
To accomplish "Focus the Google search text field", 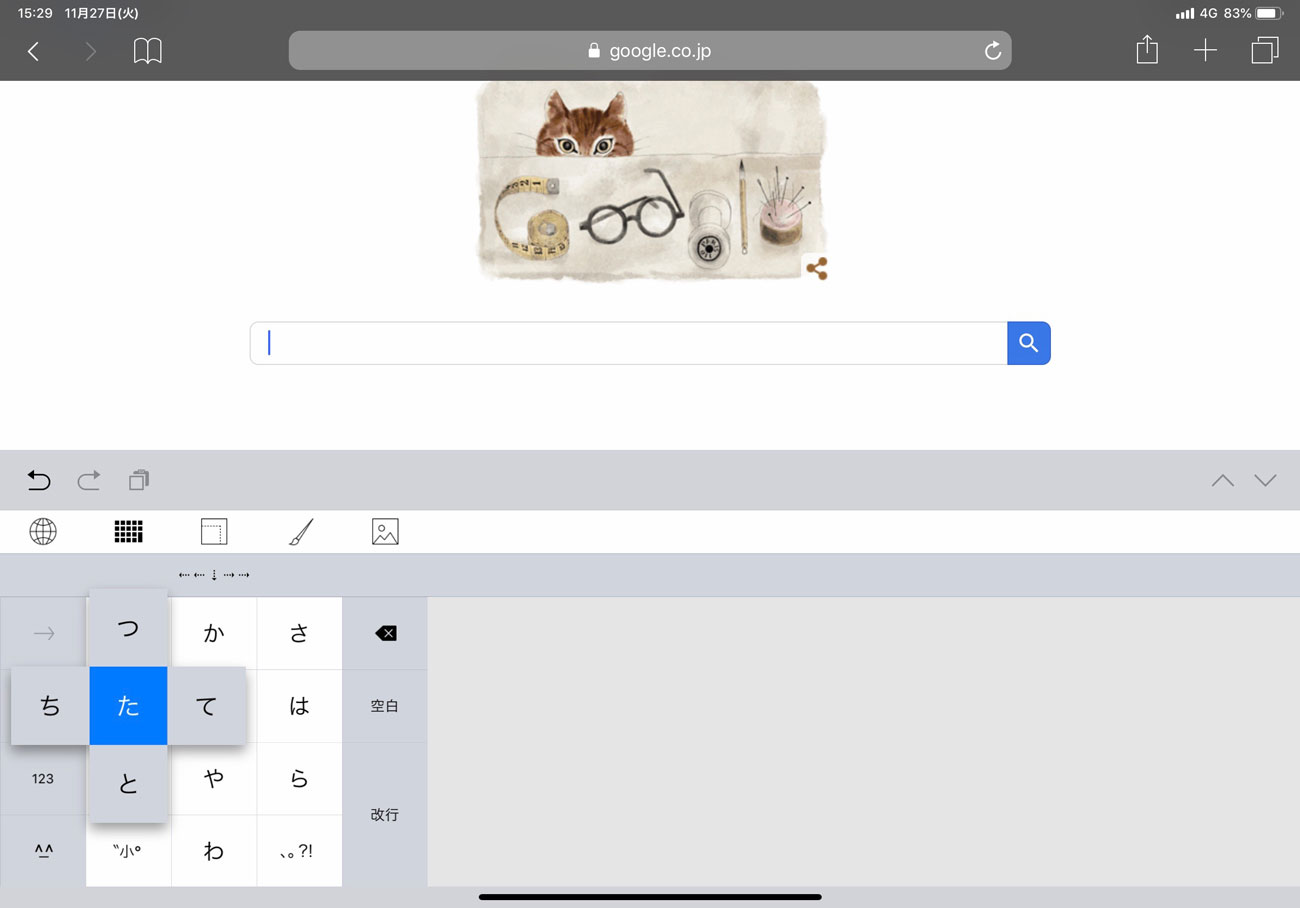I will [x=629, y=343].
